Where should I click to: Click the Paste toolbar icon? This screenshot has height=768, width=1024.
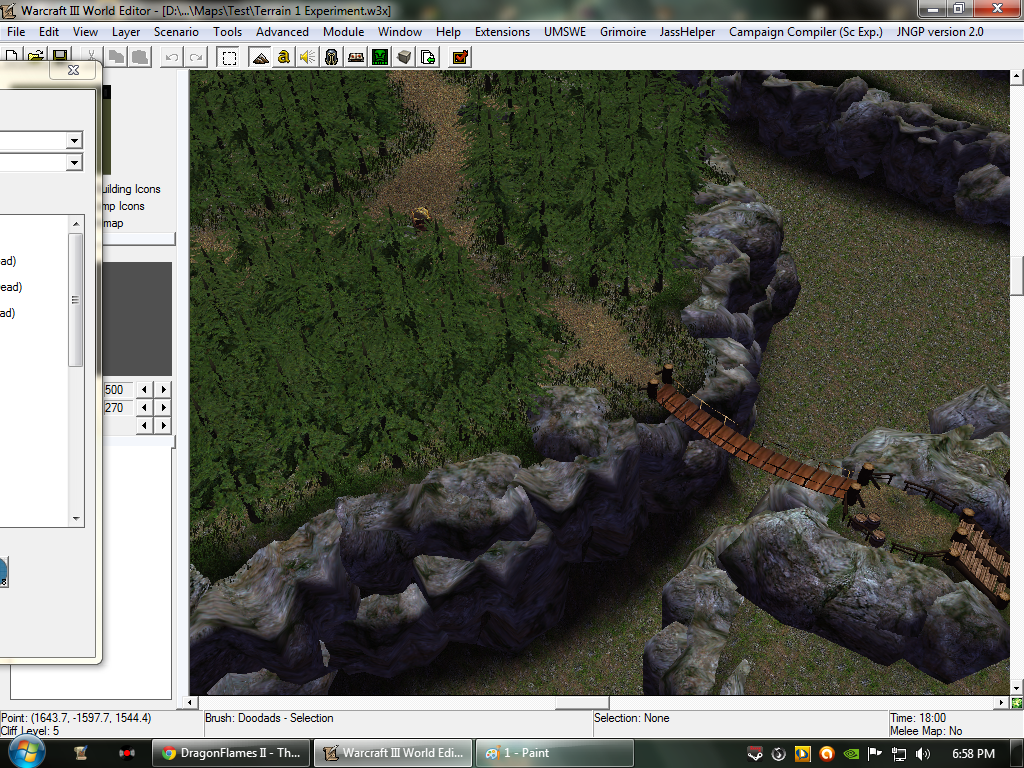(x=140, y=57)
